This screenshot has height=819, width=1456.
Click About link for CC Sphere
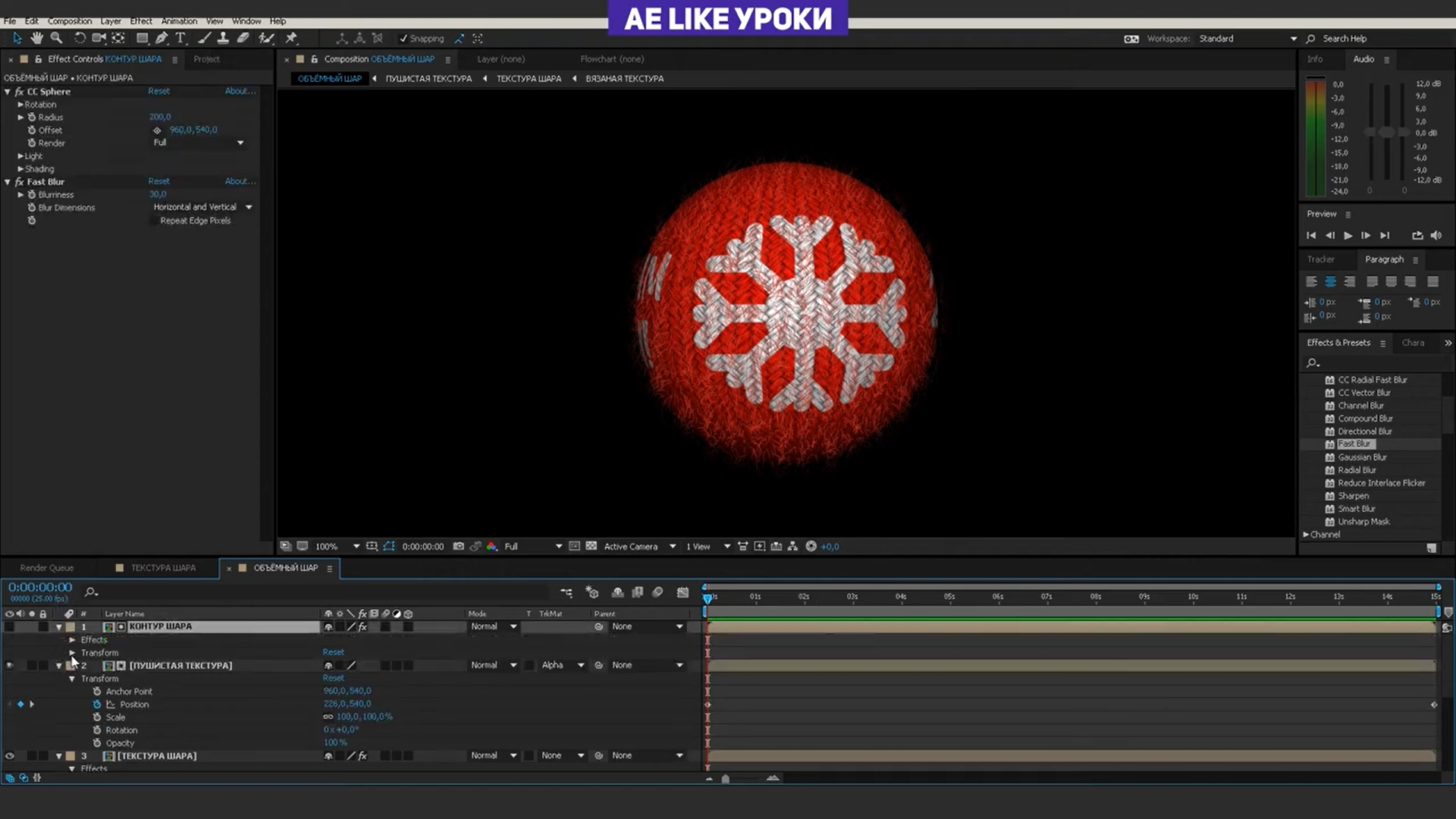tap(239, 91)
